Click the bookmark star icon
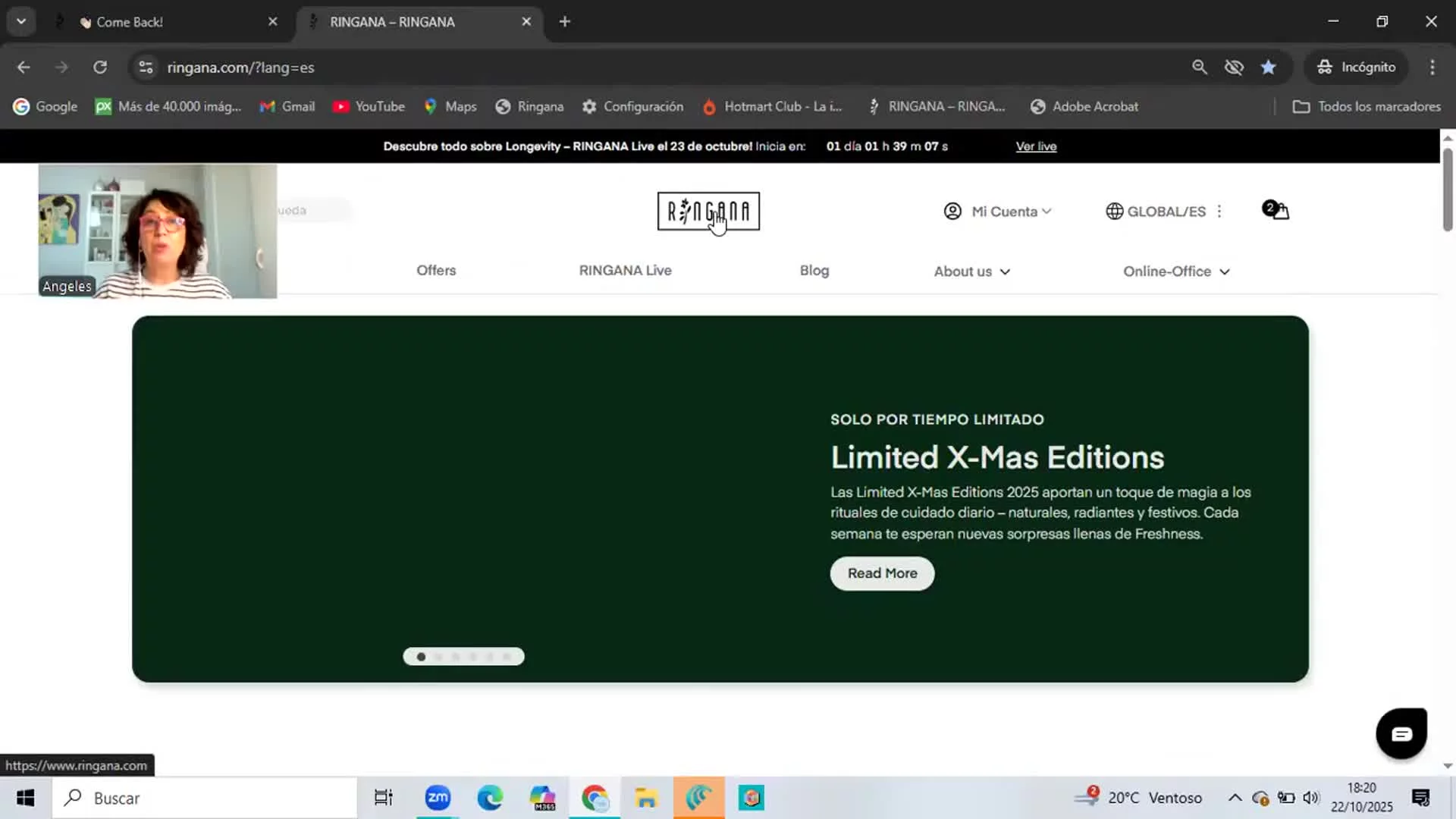The image size is (1456, 819). (x=1268, y=67)
